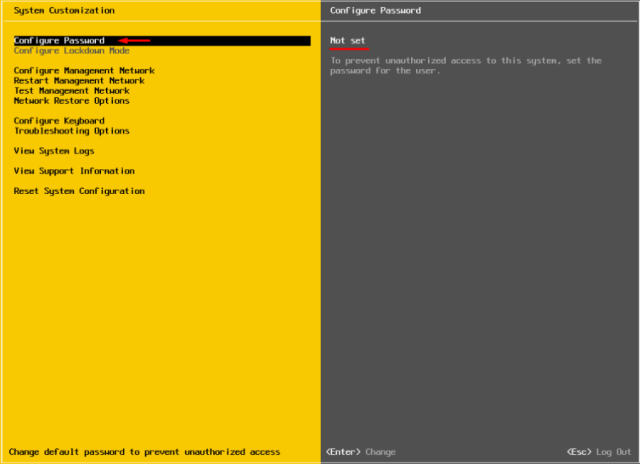Select Test Management Network
The width and height of the screenshot is (640, 464).
[x=71, y=91]
